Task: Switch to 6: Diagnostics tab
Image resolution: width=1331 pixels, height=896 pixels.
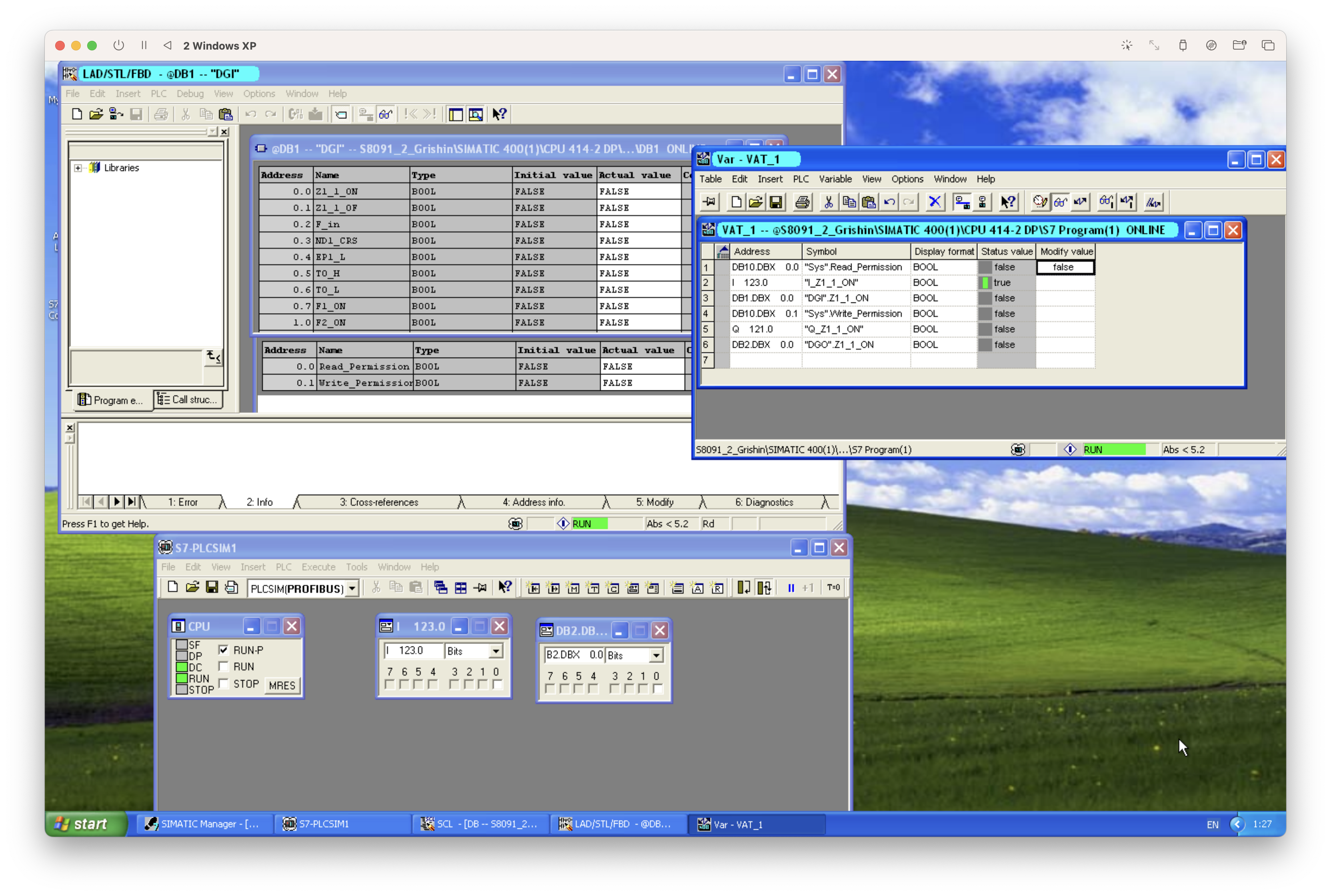Action: 764,502
